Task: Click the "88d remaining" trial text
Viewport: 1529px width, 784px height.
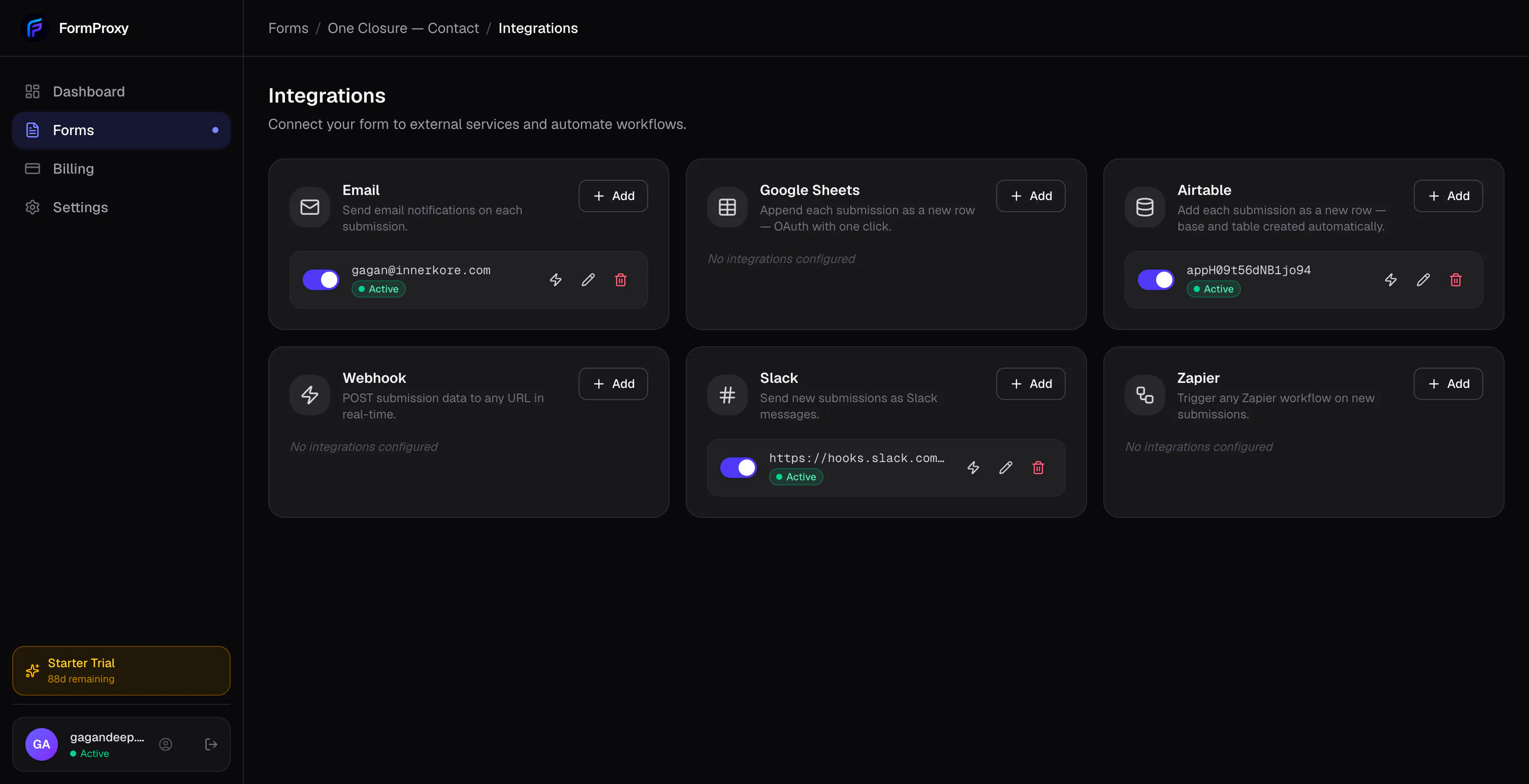Action: tap(81, 679)
